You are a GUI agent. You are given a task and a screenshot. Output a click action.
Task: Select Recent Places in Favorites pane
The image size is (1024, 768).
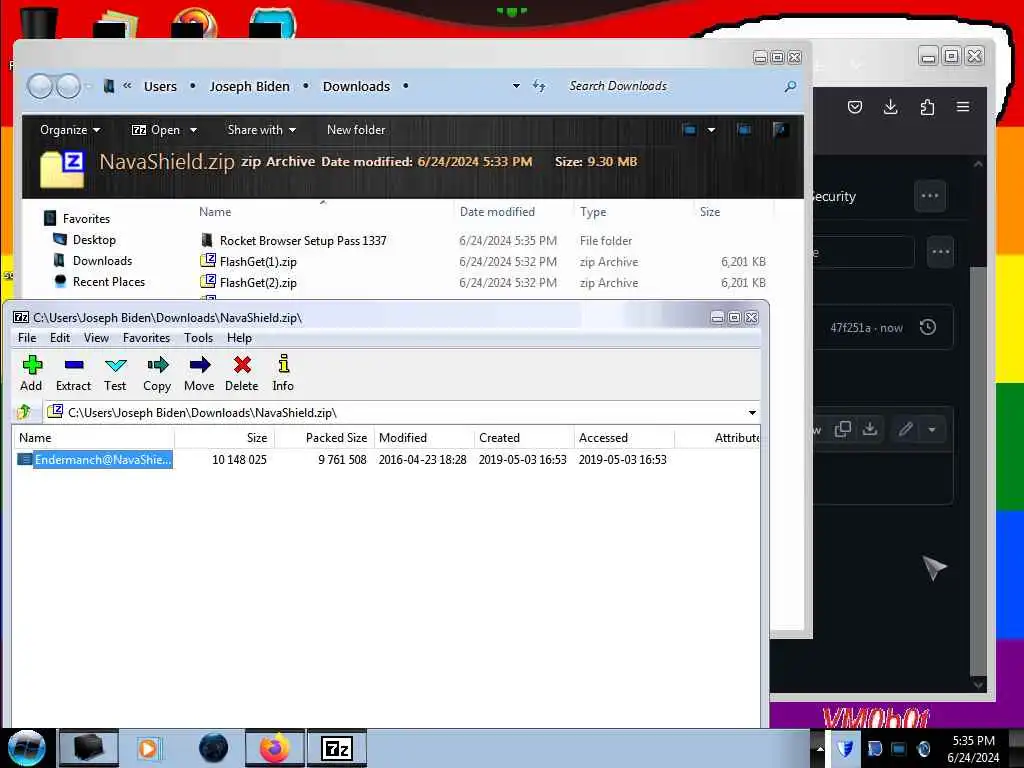108,281
